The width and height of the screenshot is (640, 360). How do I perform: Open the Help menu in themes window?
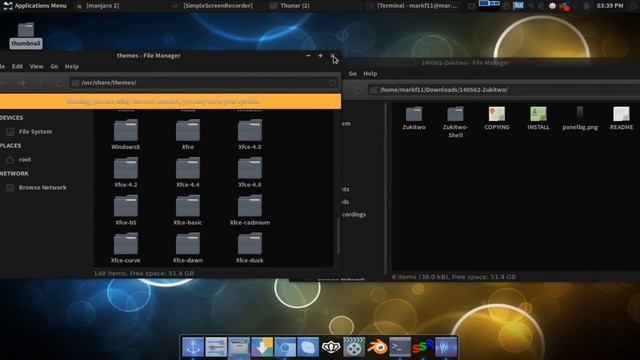(x=72, y=66)
